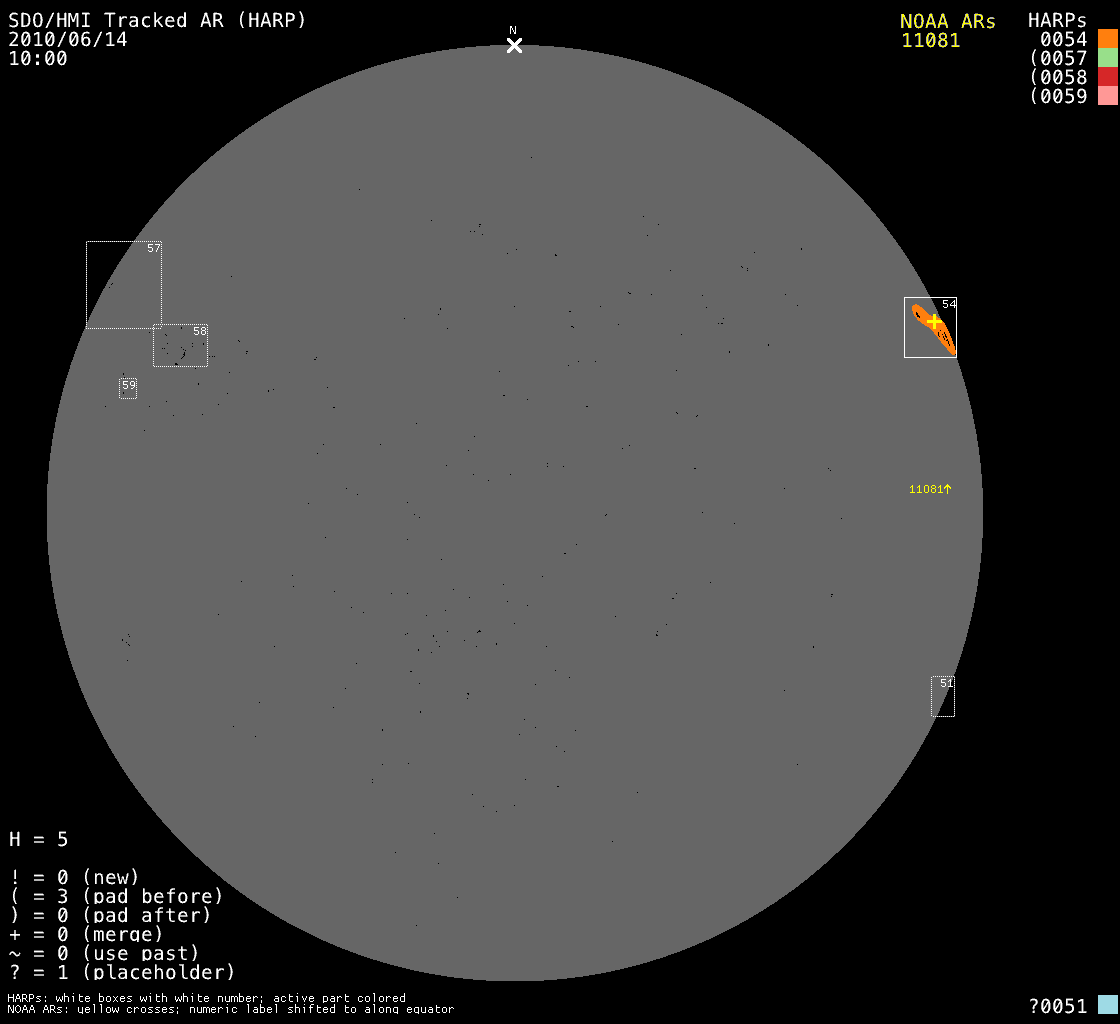Click the 10:00 time text
Image resolution: width=1120 pixels, height=1024 pixels.
38,58
